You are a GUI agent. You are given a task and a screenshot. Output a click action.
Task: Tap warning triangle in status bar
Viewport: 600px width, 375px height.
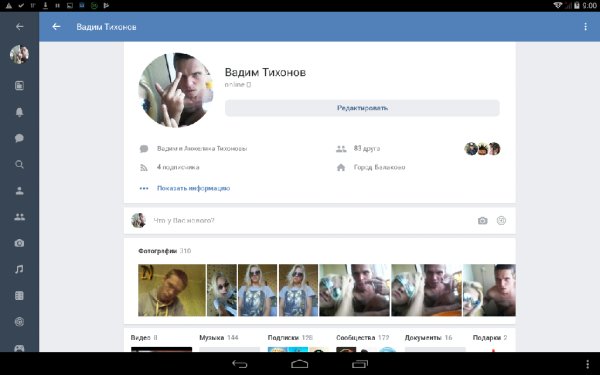(x=8, y=5)
